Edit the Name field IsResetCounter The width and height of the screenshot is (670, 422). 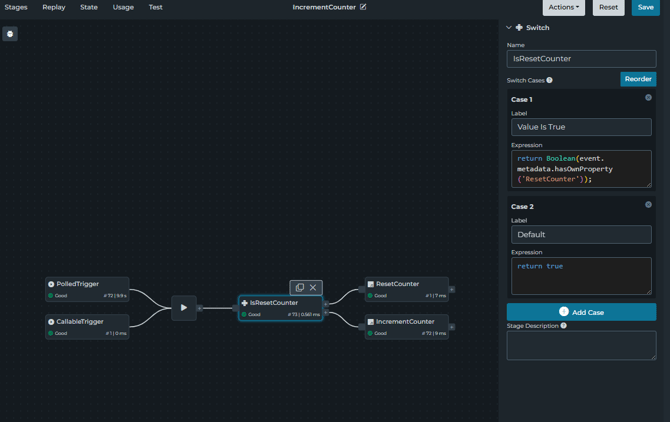(x=581, y=59)
